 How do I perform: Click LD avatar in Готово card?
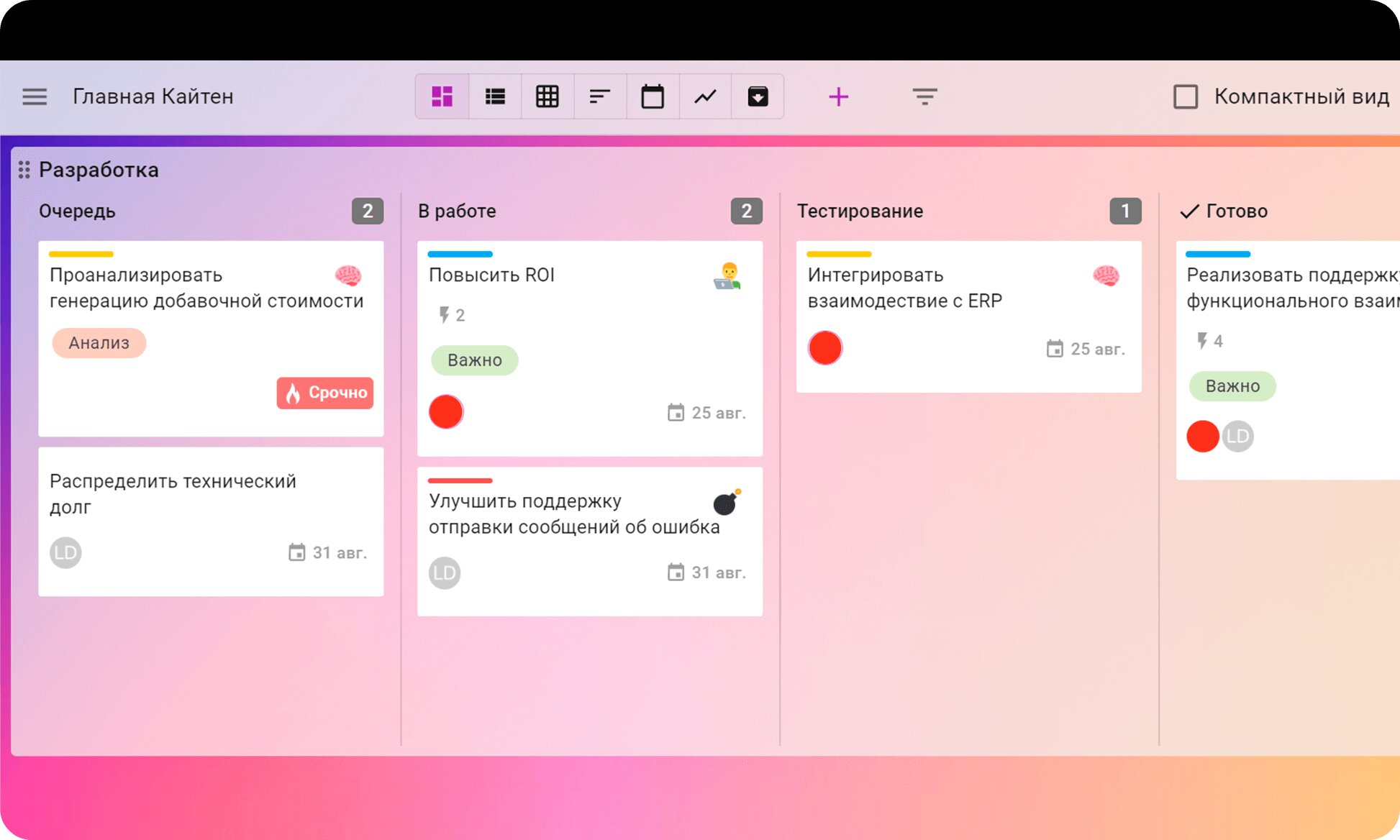coord(1238,436)
